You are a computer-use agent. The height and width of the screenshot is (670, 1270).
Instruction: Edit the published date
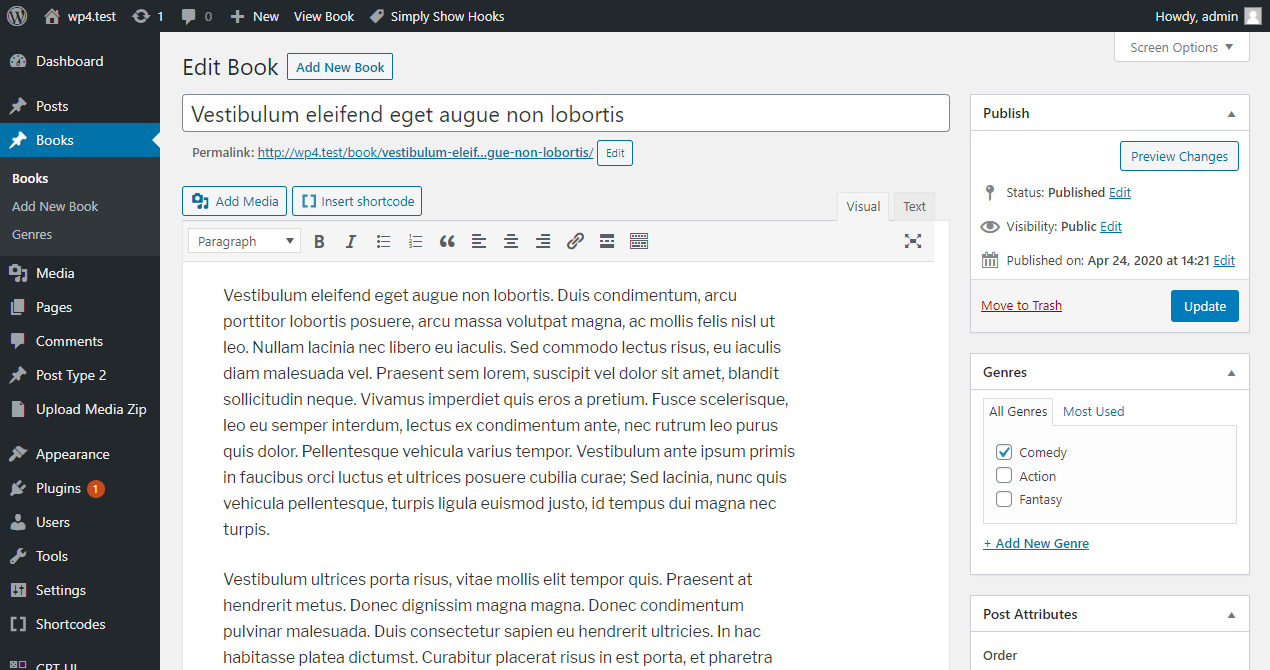[1224, 260]
